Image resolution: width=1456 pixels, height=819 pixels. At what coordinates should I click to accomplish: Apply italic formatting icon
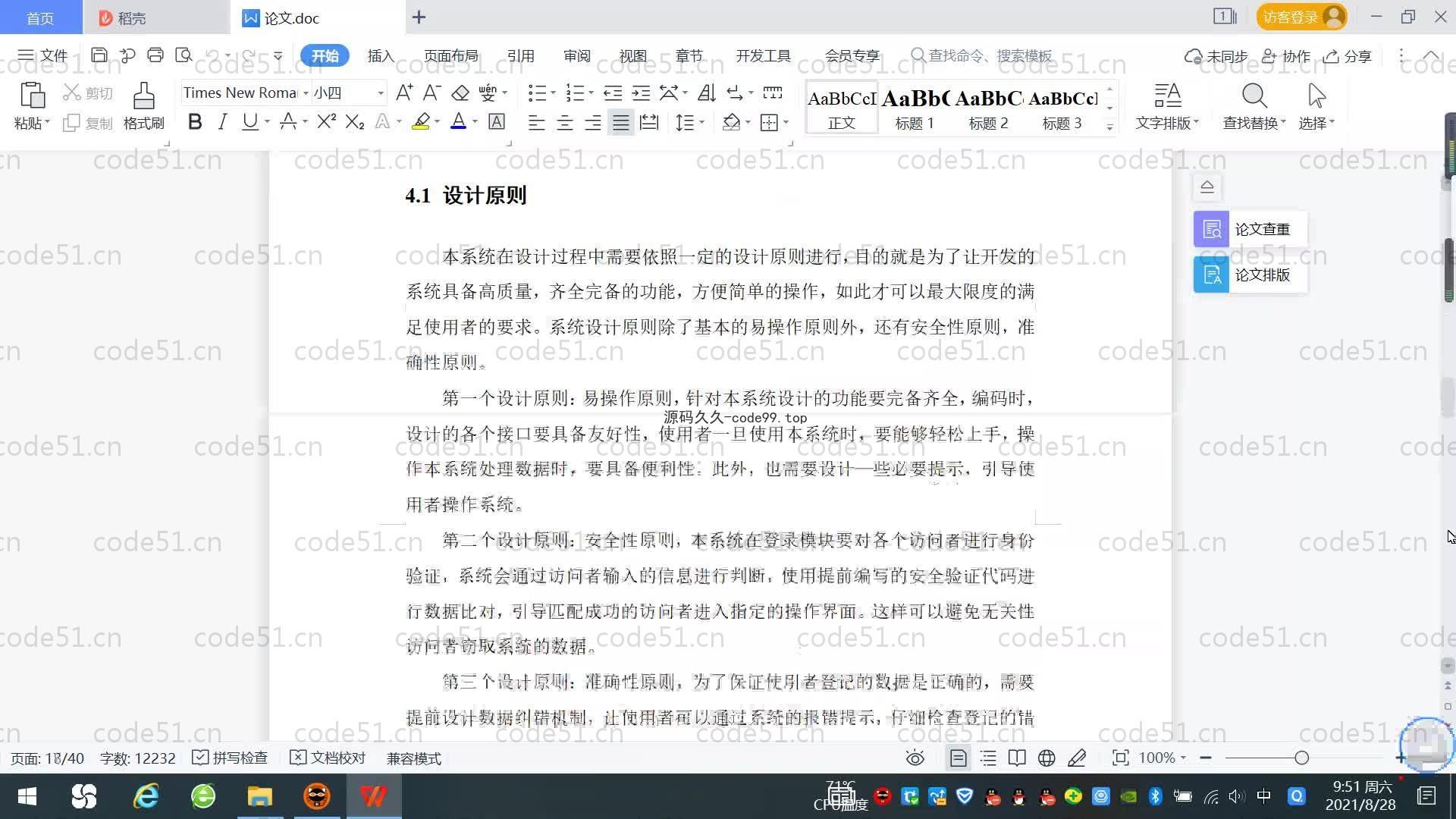pos(222,122)
